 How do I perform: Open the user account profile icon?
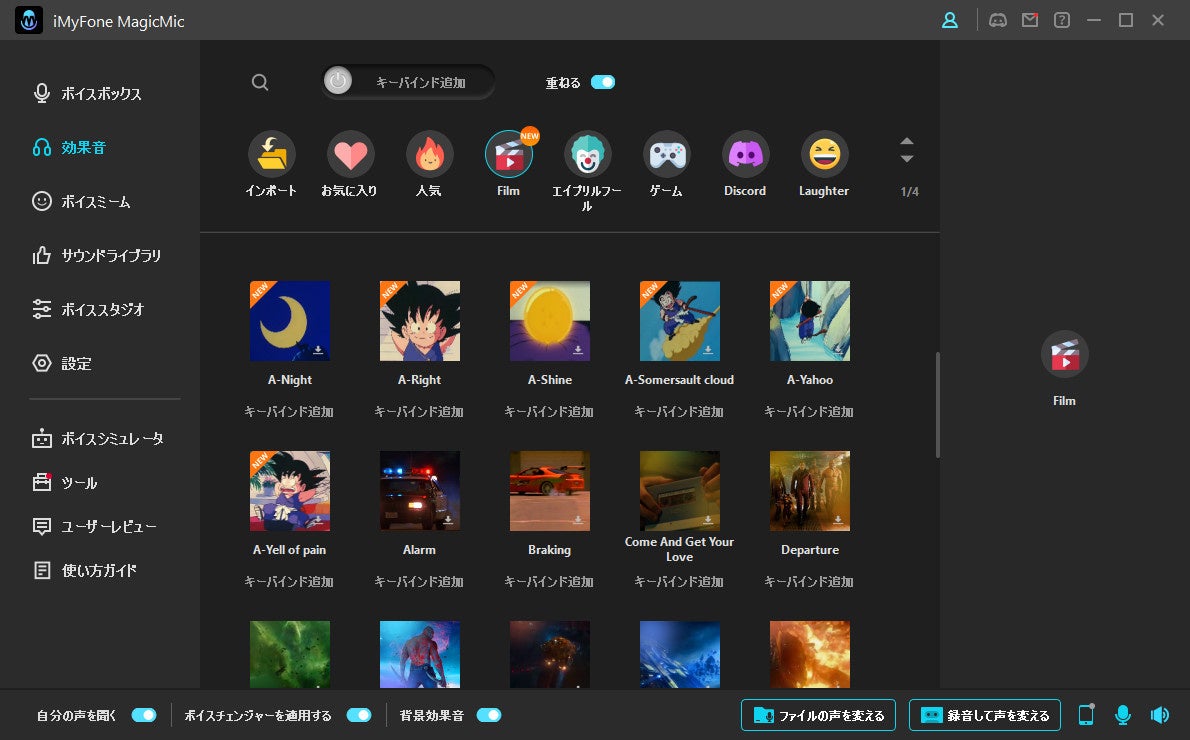point(950,20)
